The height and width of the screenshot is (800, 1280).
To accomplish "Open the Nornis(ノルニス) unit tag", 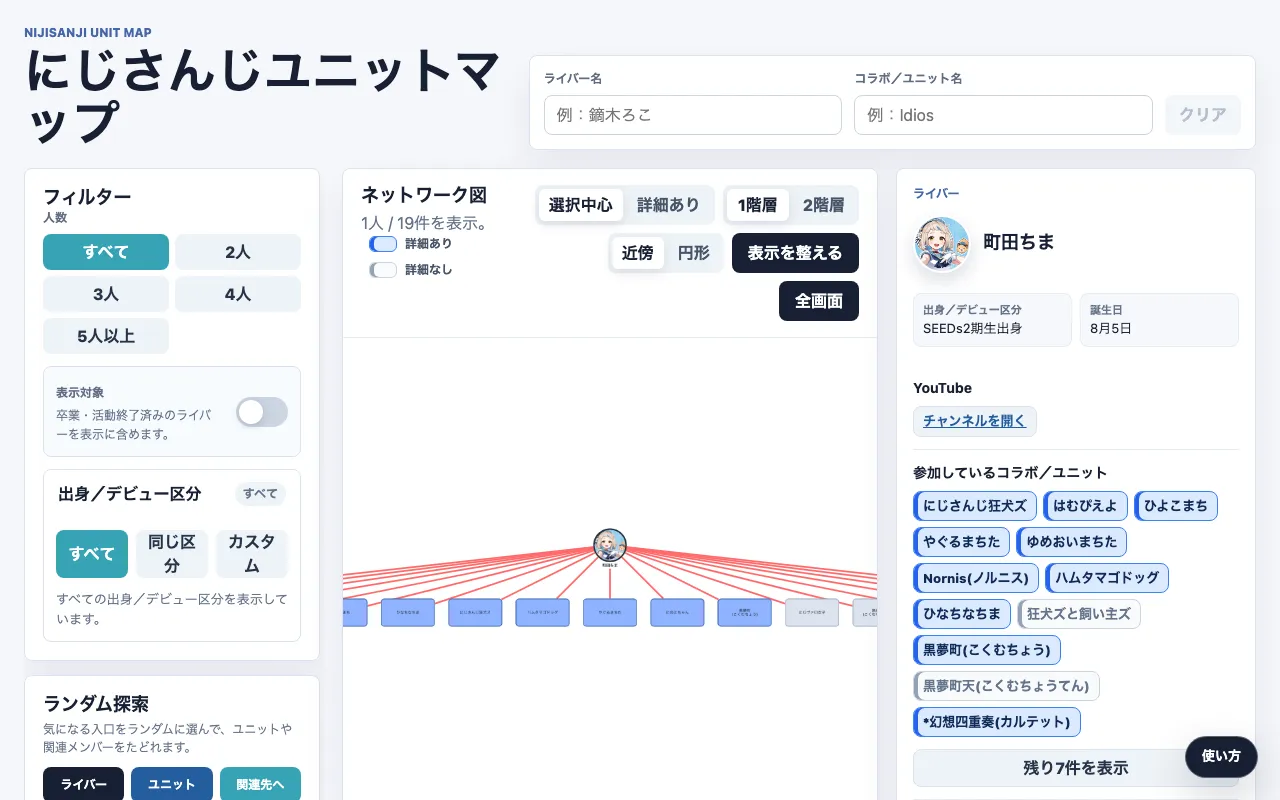I will pos(976,578).
